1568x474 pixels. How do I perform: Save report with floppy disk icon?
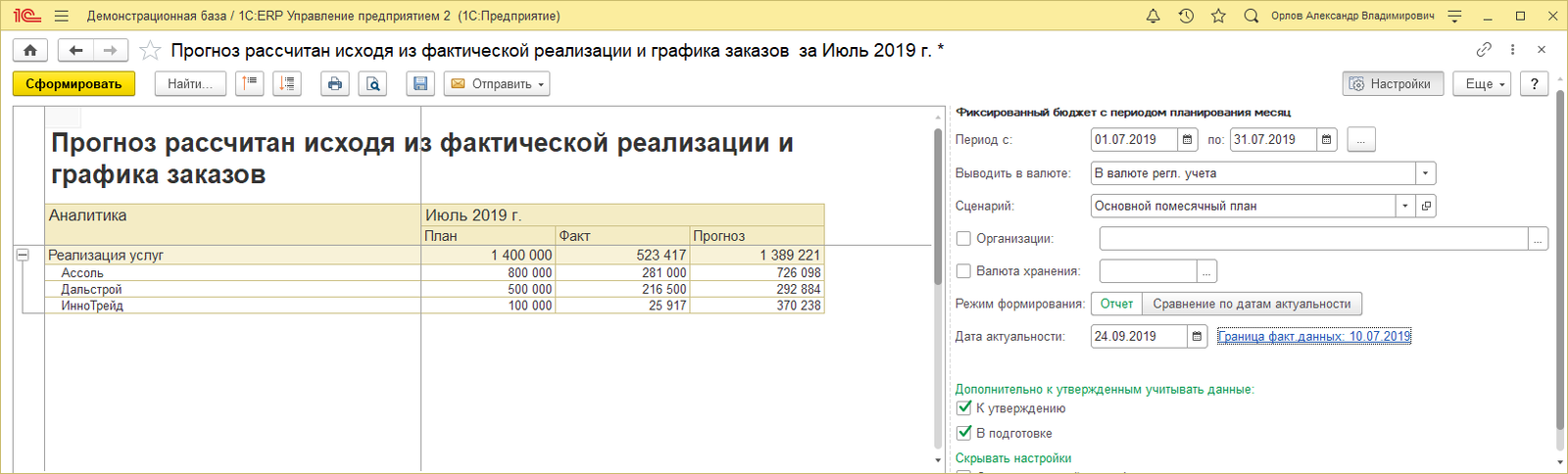click(x=420, y=84)
